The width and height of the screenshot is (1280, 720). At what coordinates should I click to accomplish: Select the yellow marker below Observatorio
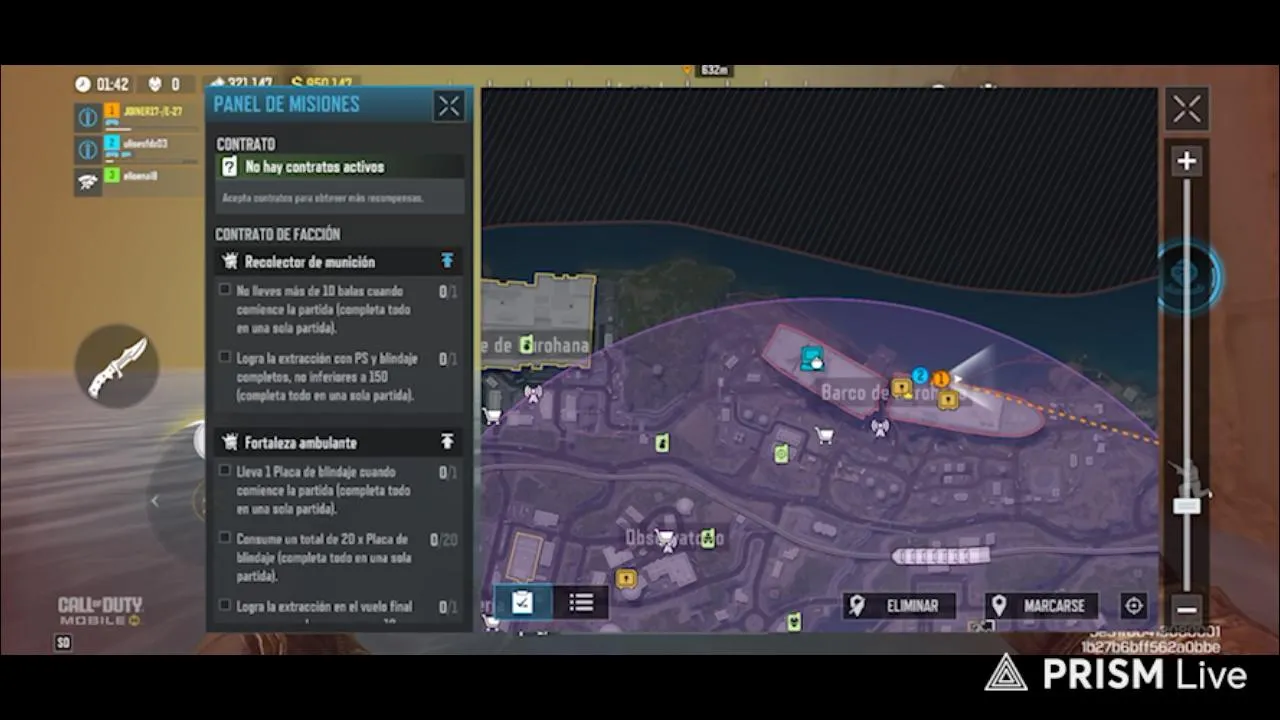[626, 578]
